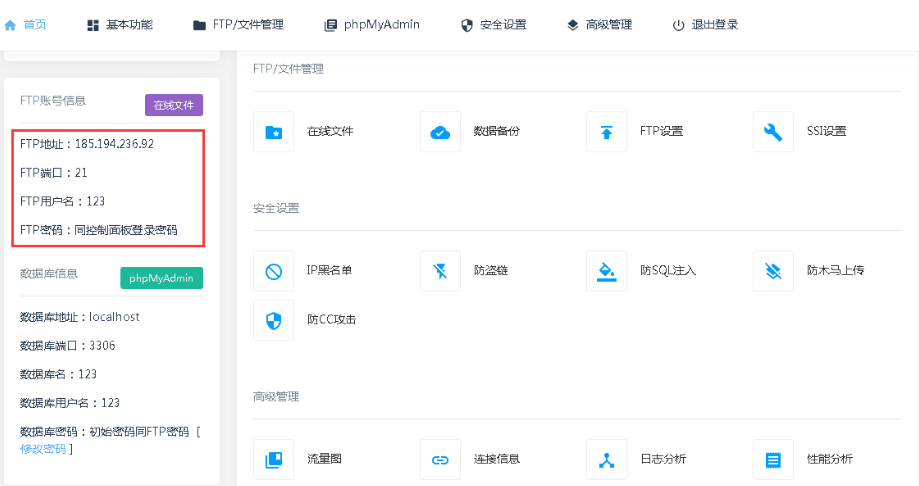Viewport: 919px width, 486px height.
Task: Open the 高级管理 menu in the navbar
Action: point(608,25)
